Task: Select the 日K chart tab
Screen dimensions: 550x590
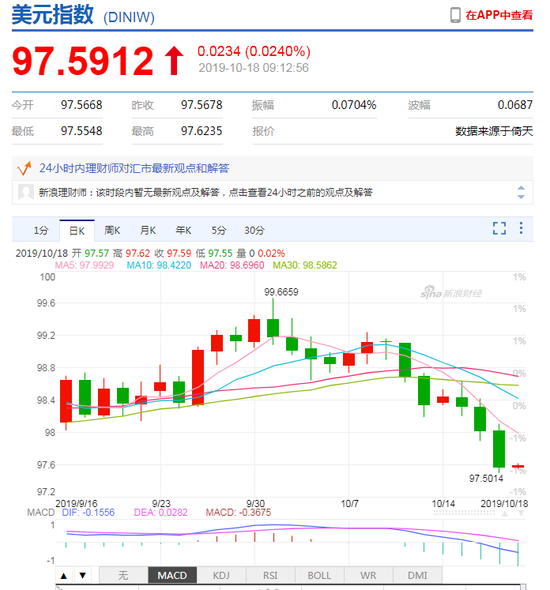Action: 77,230
